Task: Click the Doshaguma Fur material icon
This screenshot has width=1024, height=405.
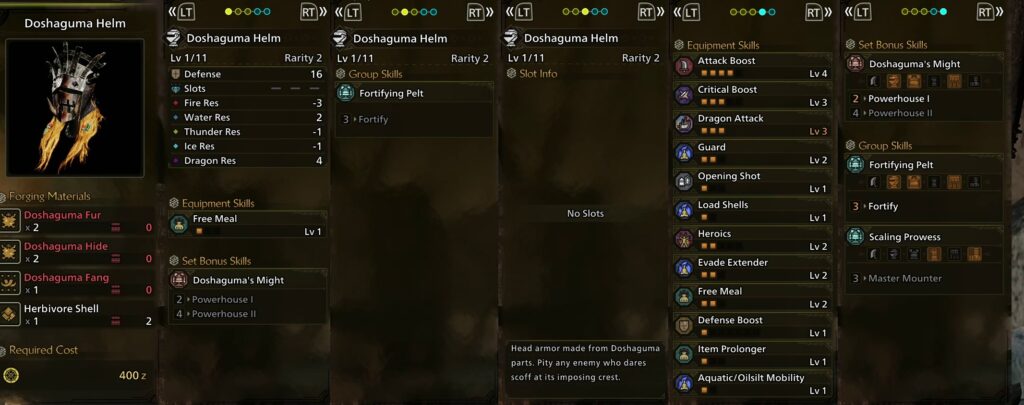Action: pos(10,221)
